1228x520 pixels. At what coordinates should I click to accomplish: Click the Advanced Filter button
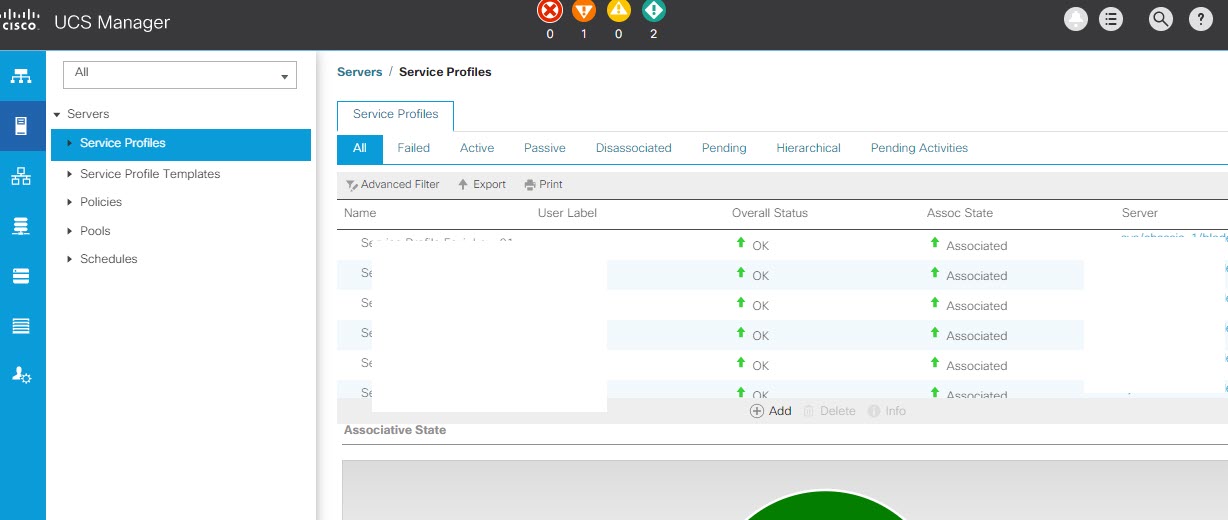393,185
